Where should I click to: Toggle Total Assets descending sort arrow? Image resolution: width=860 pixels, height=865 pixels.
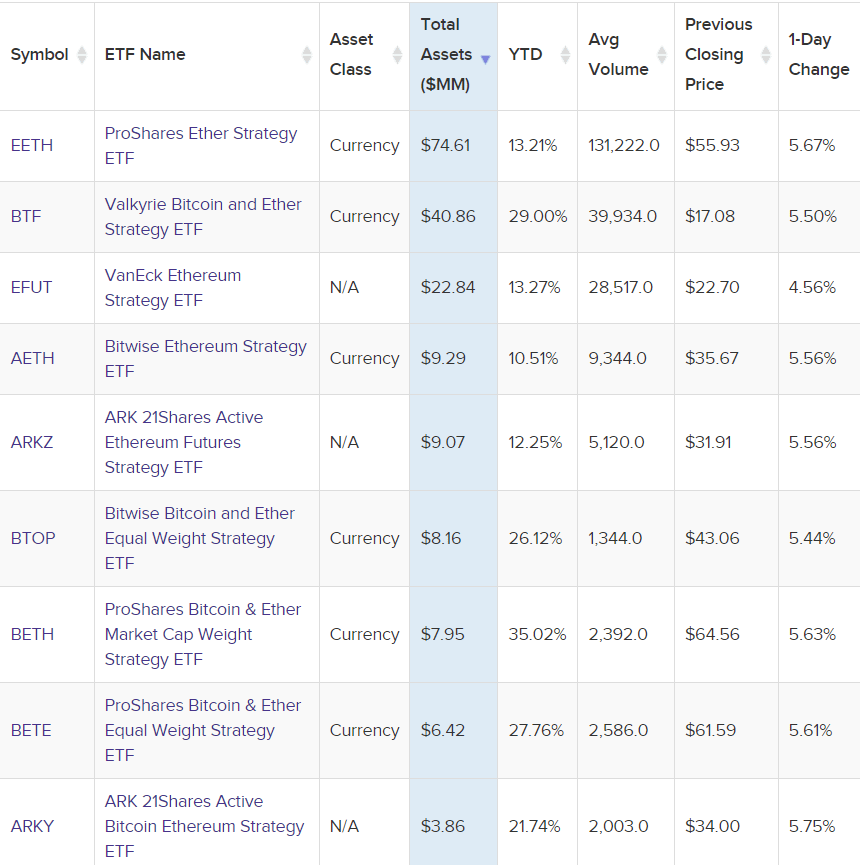pos(485,59)
